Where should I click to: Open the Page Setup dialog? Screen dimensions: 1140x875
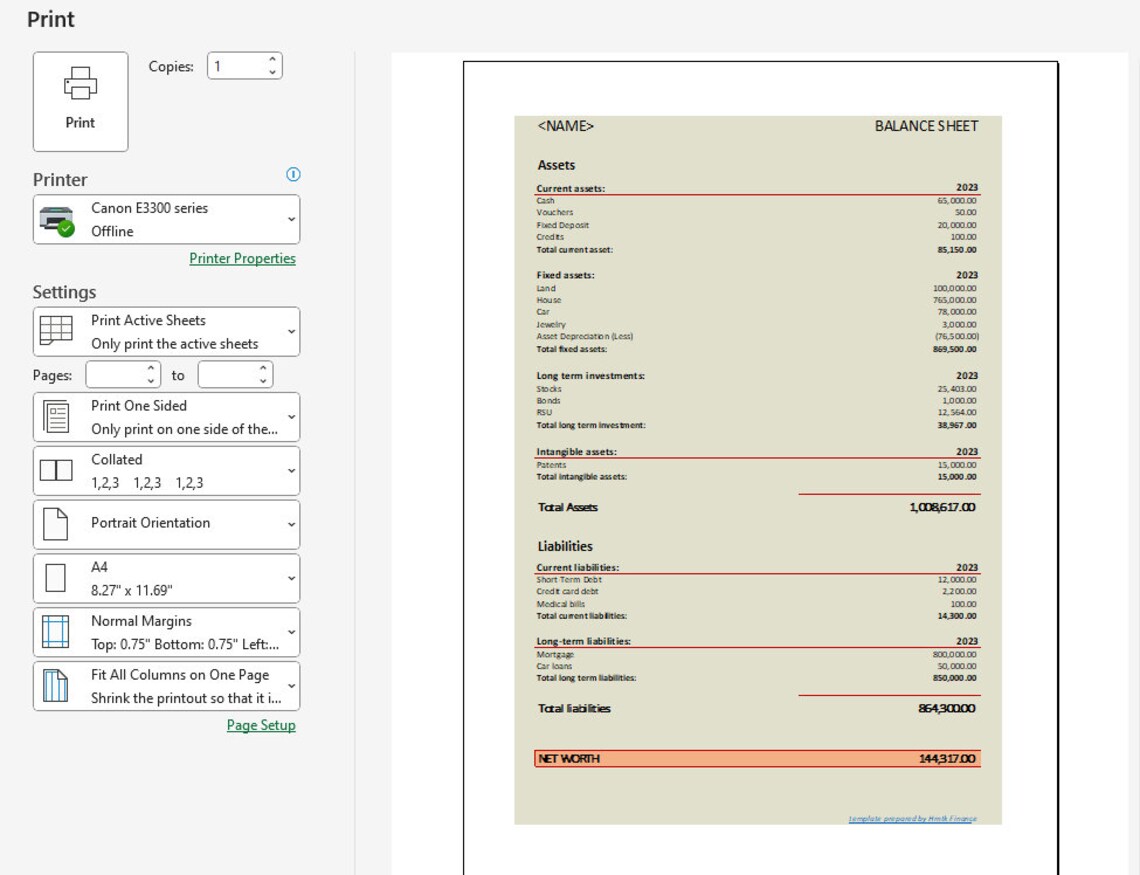click(259, 725)
